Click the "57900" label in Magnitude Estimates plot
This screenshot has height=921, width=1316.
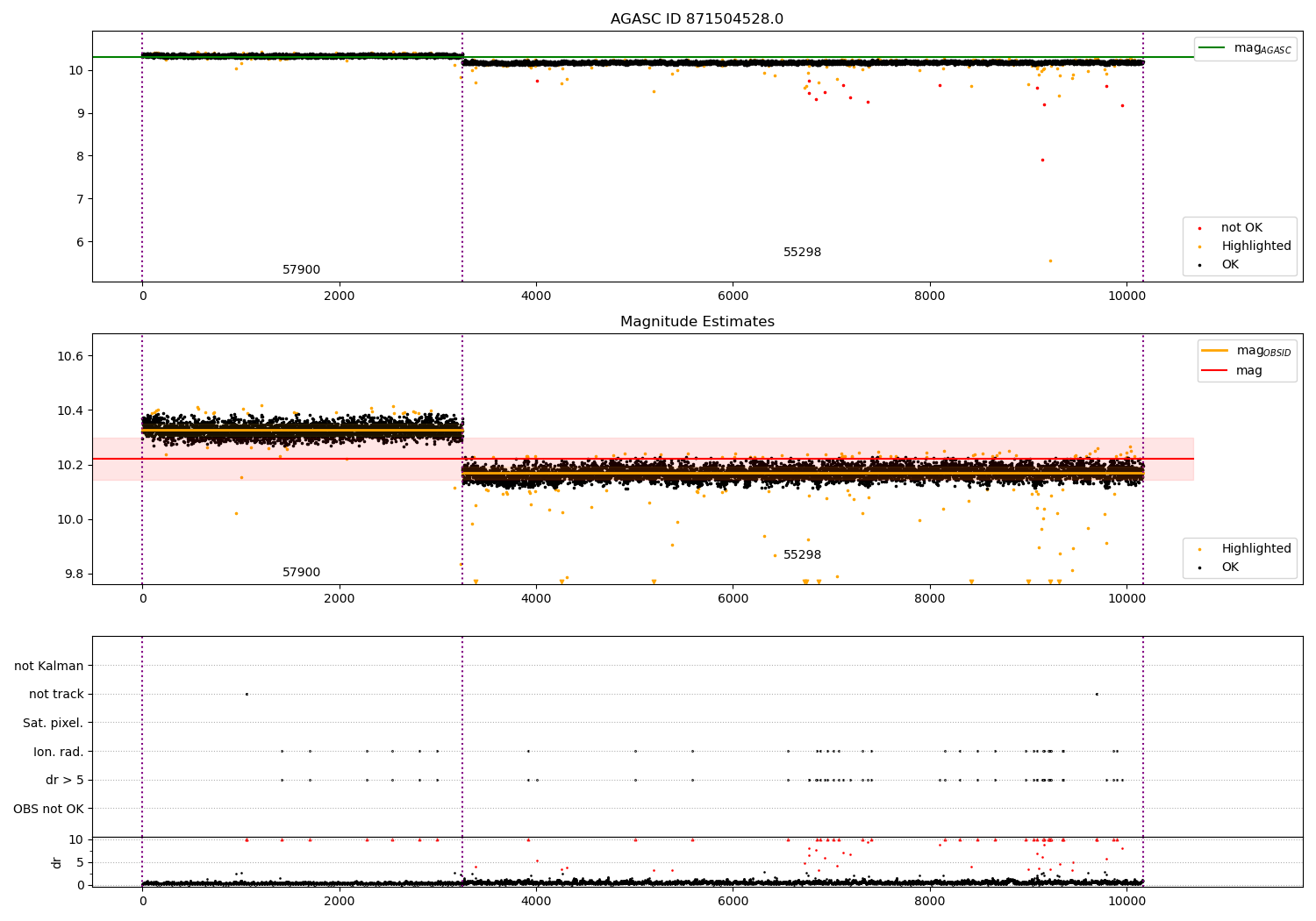point(301,573)
